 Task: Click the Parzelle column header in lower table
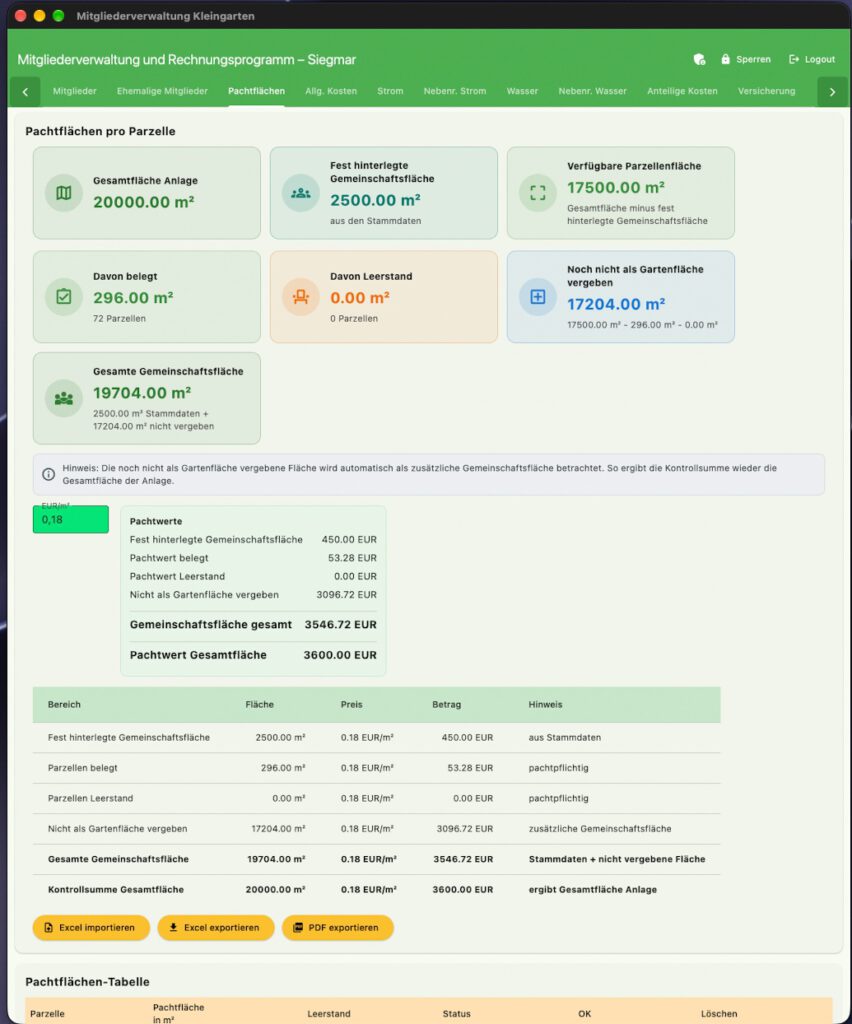(x=47, y=1014)
